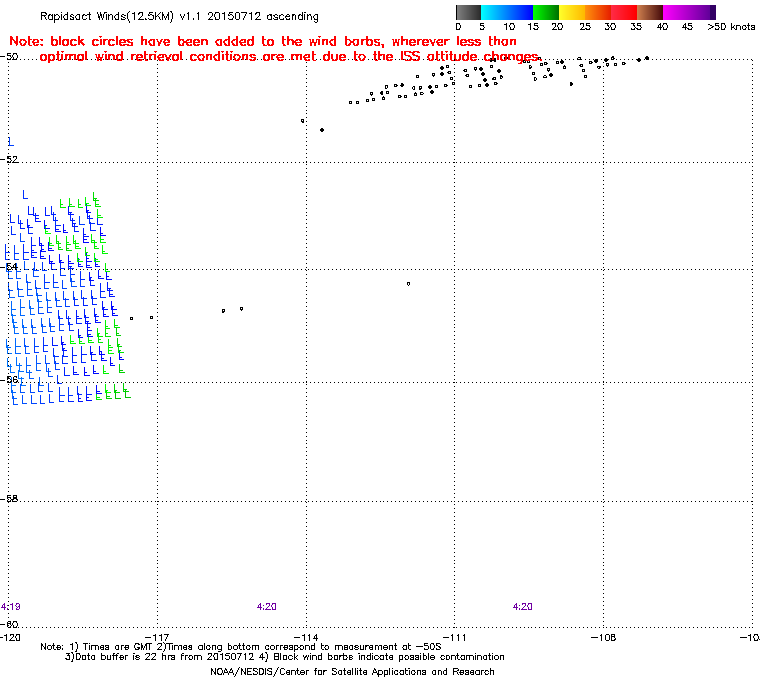The image size is (760, 688).
Task: Click the 'Data buffer is 22 hrs' footer line
Action: (x=285, y=657)
